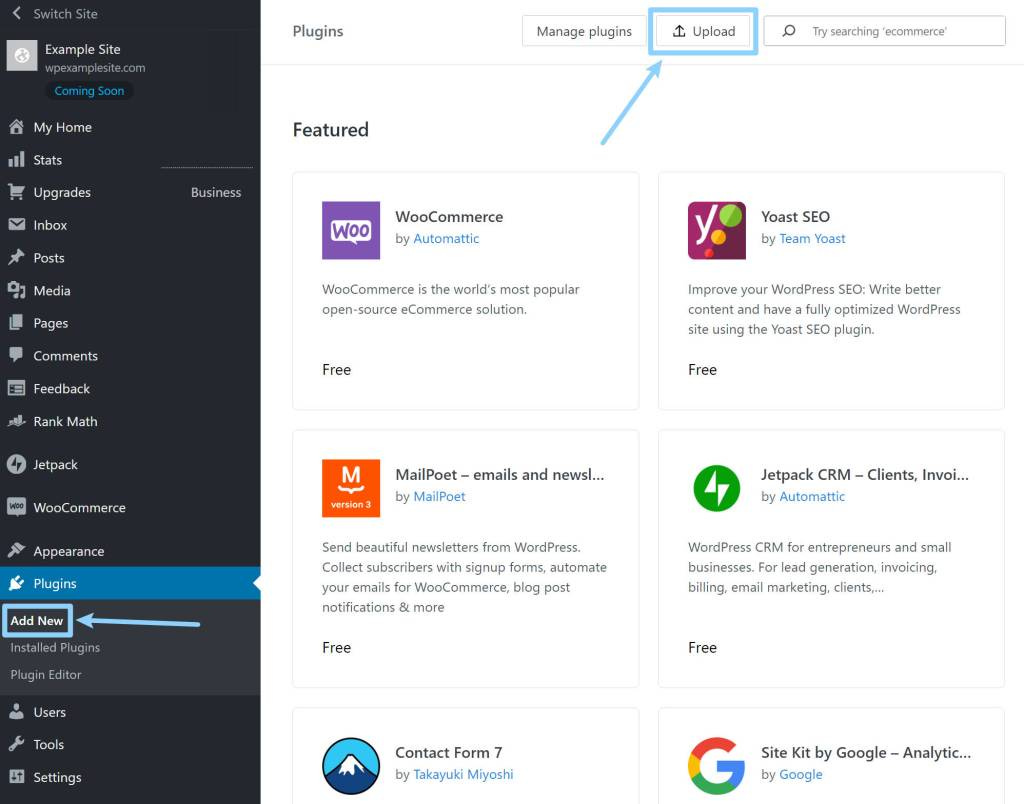Screen dimensions: 1024x804
Task: Click the Business plan label
Action: tap(216, 192)
